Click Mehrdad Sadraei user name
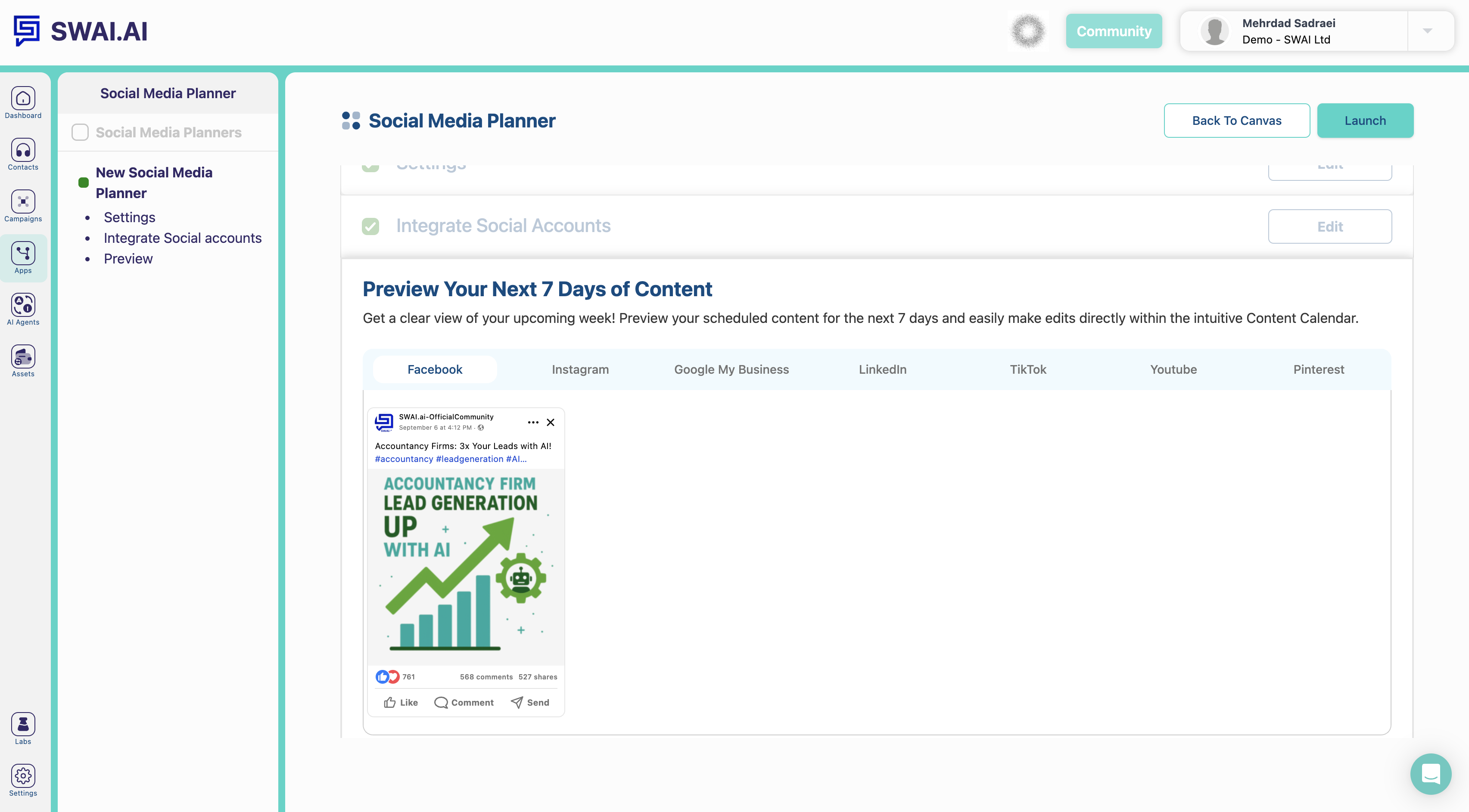This screenshot has height=812, width=1469. pyautogui.click(x=1288, y=23)
